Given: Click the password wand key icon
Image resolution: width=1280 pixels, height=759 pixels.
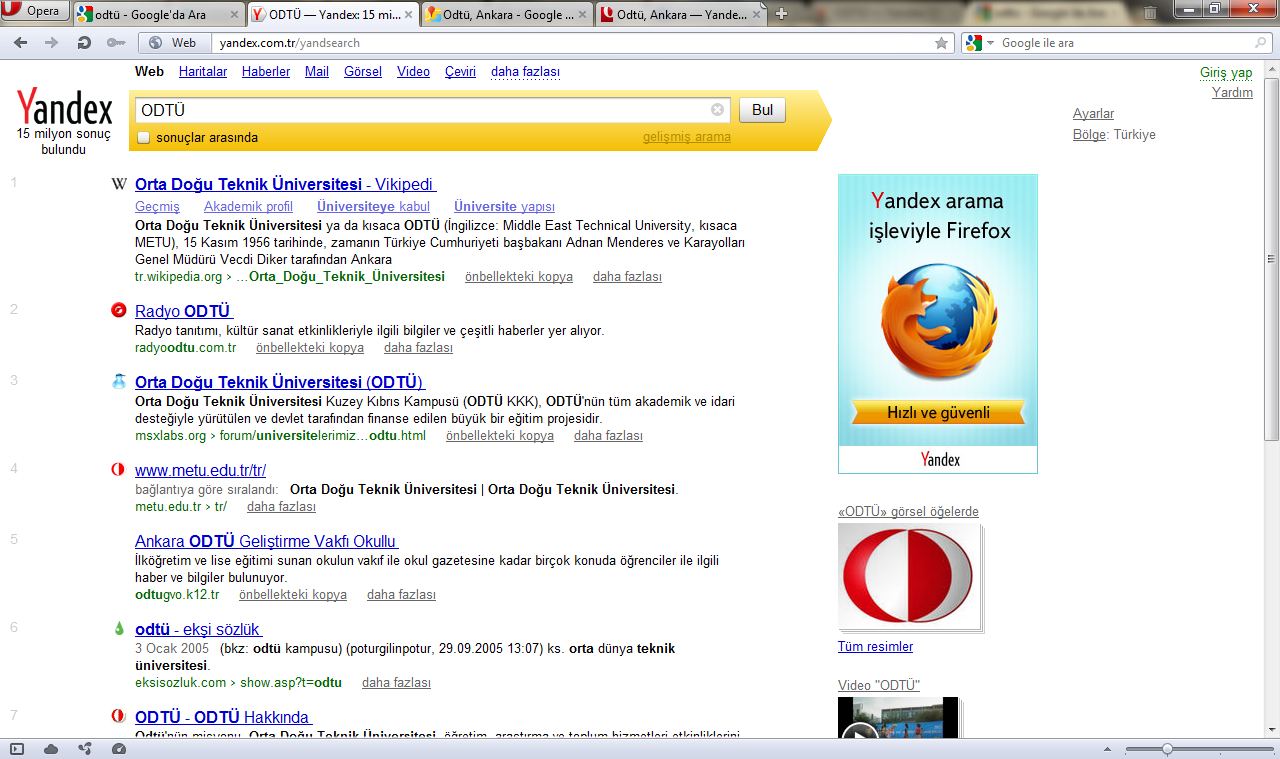Looking at the screenshot, I should (115, 43).
